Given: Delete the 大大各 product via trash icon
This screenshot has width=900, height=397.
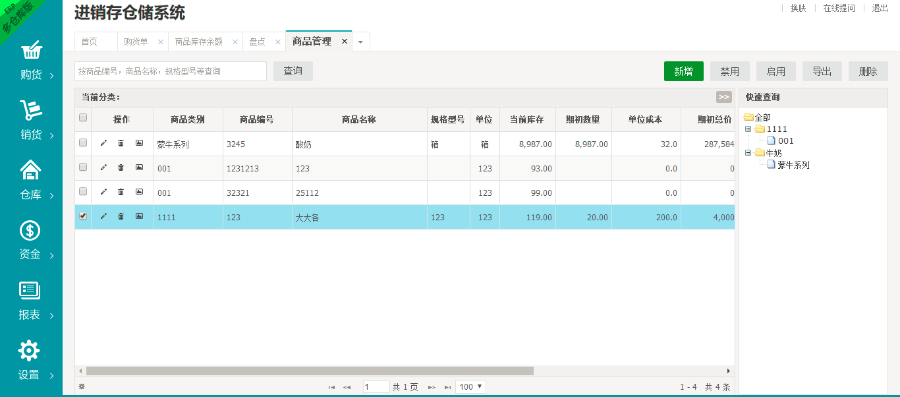Looking at the screenshot, I should pyautogui.click(x=121, y=216).
